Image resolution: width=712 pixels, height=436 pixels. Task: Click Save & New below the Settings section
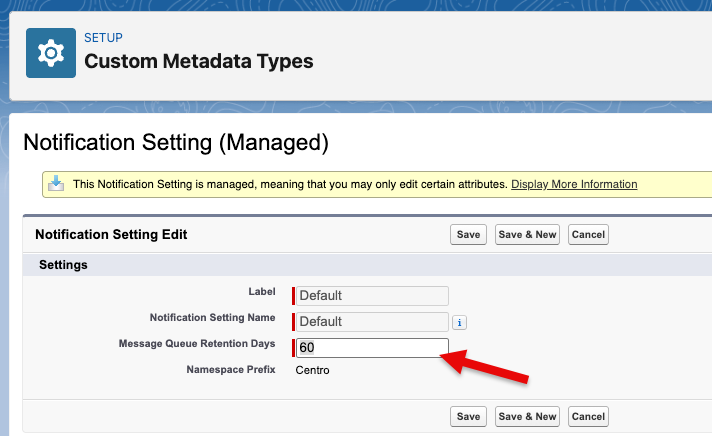[x=527, y=416]
